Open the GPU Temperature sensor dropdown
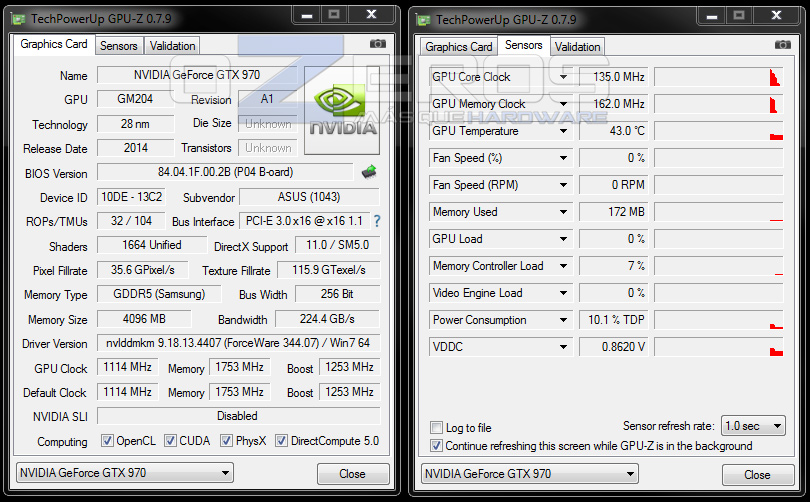 564,131
